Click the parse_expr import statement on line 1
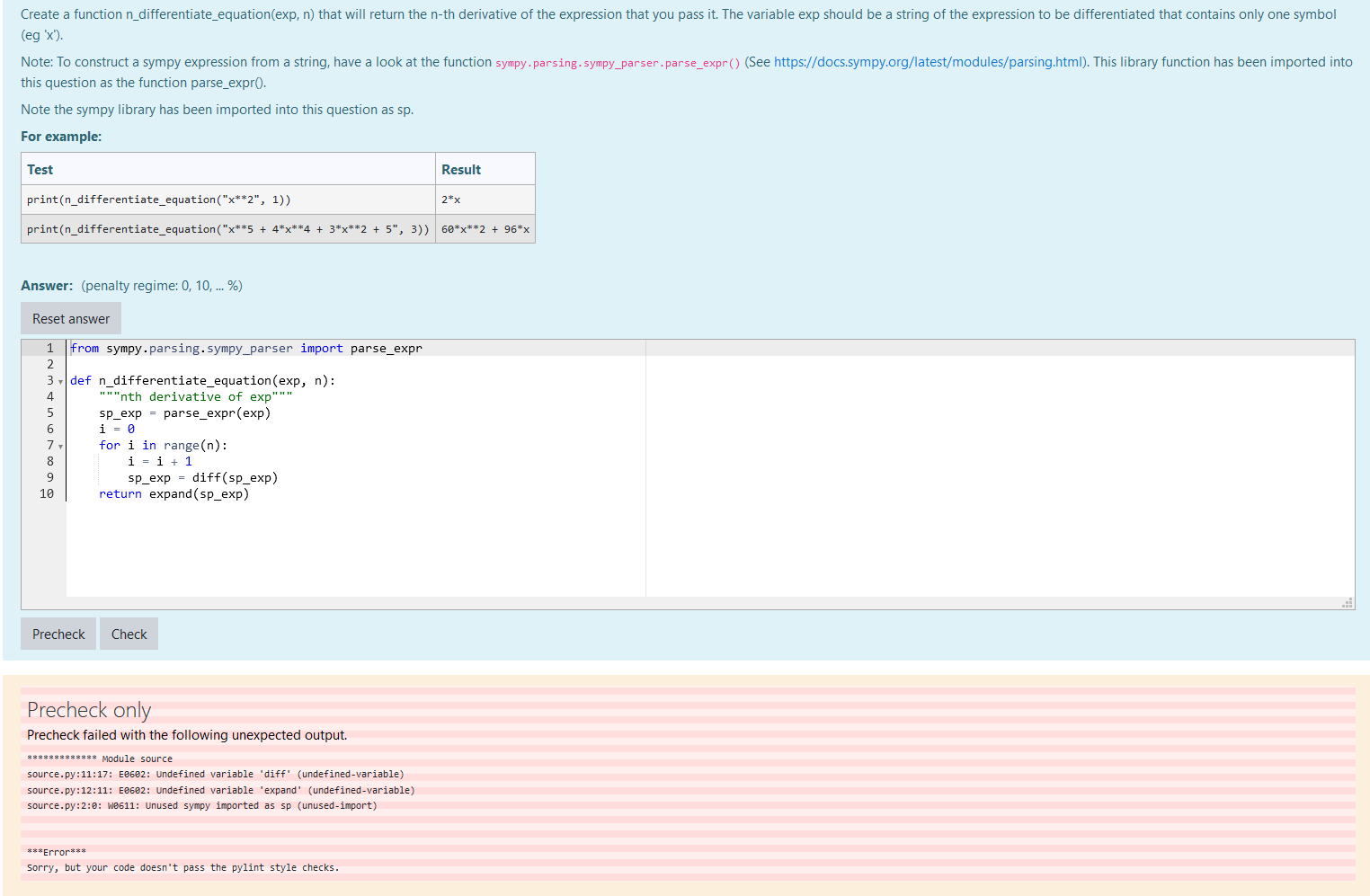Screen dimensions: 1370x896 [x=248, y=348]
